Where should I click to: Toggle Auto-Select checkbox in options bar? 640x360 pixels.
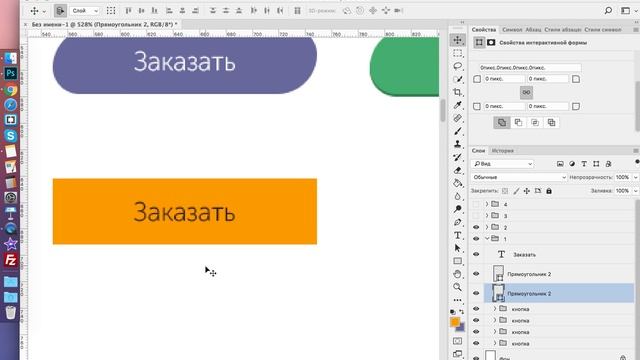tap(60, 11)
